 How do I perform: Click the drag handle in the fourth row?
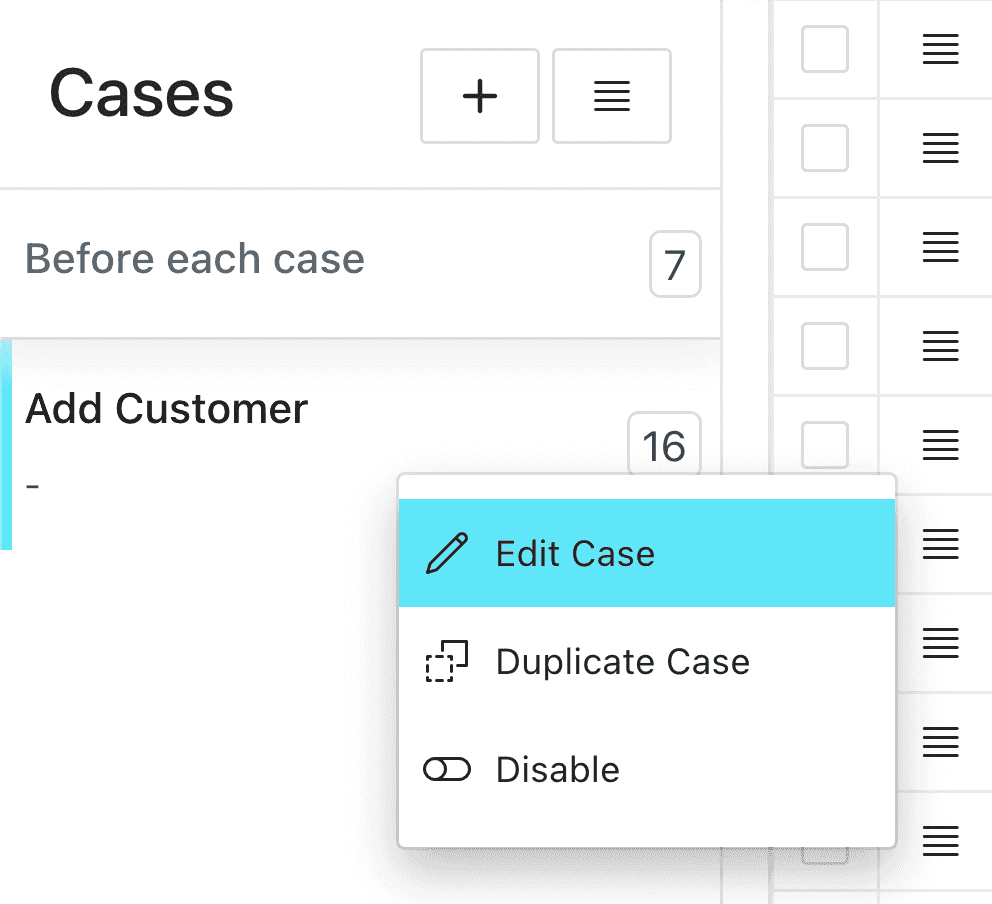tap(940, 346)
